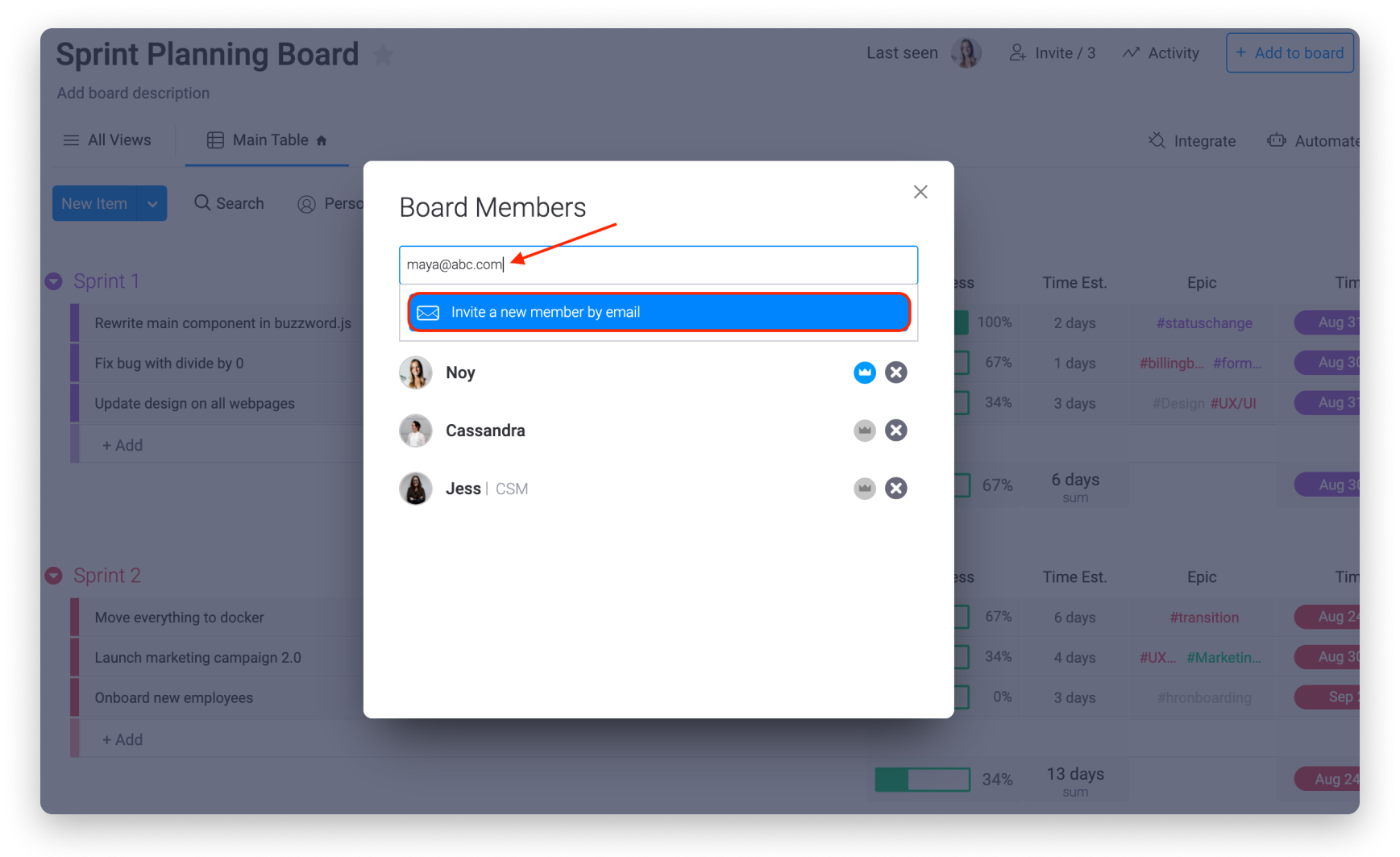The image size is (1400, 857).
Task: Open Onboard new employees item
Action: 174,698
